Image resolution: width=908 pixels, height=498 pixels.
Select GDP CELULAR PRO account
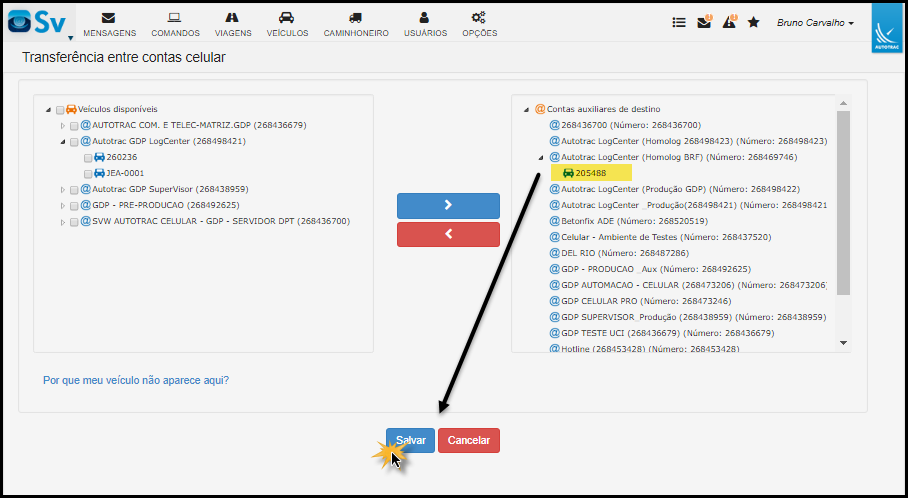[646, 301]
